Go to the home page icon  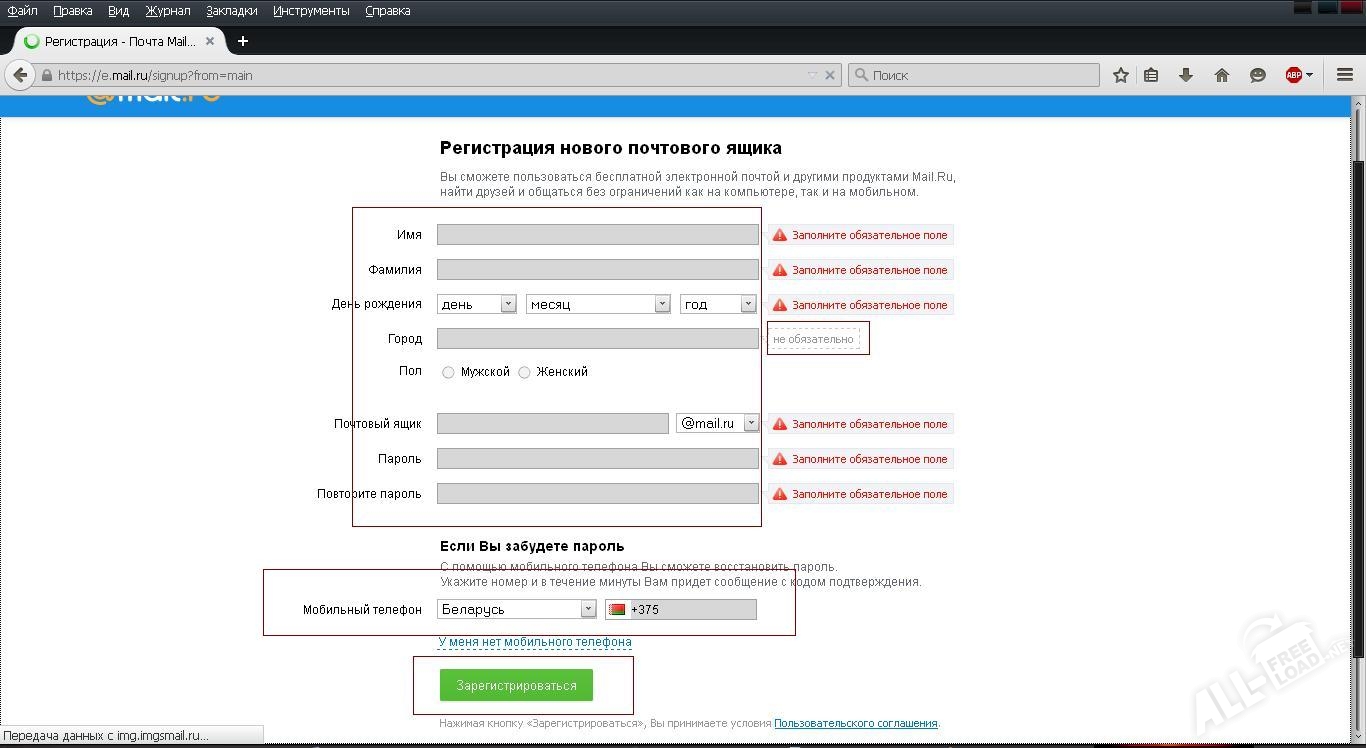pos(1221,75)
